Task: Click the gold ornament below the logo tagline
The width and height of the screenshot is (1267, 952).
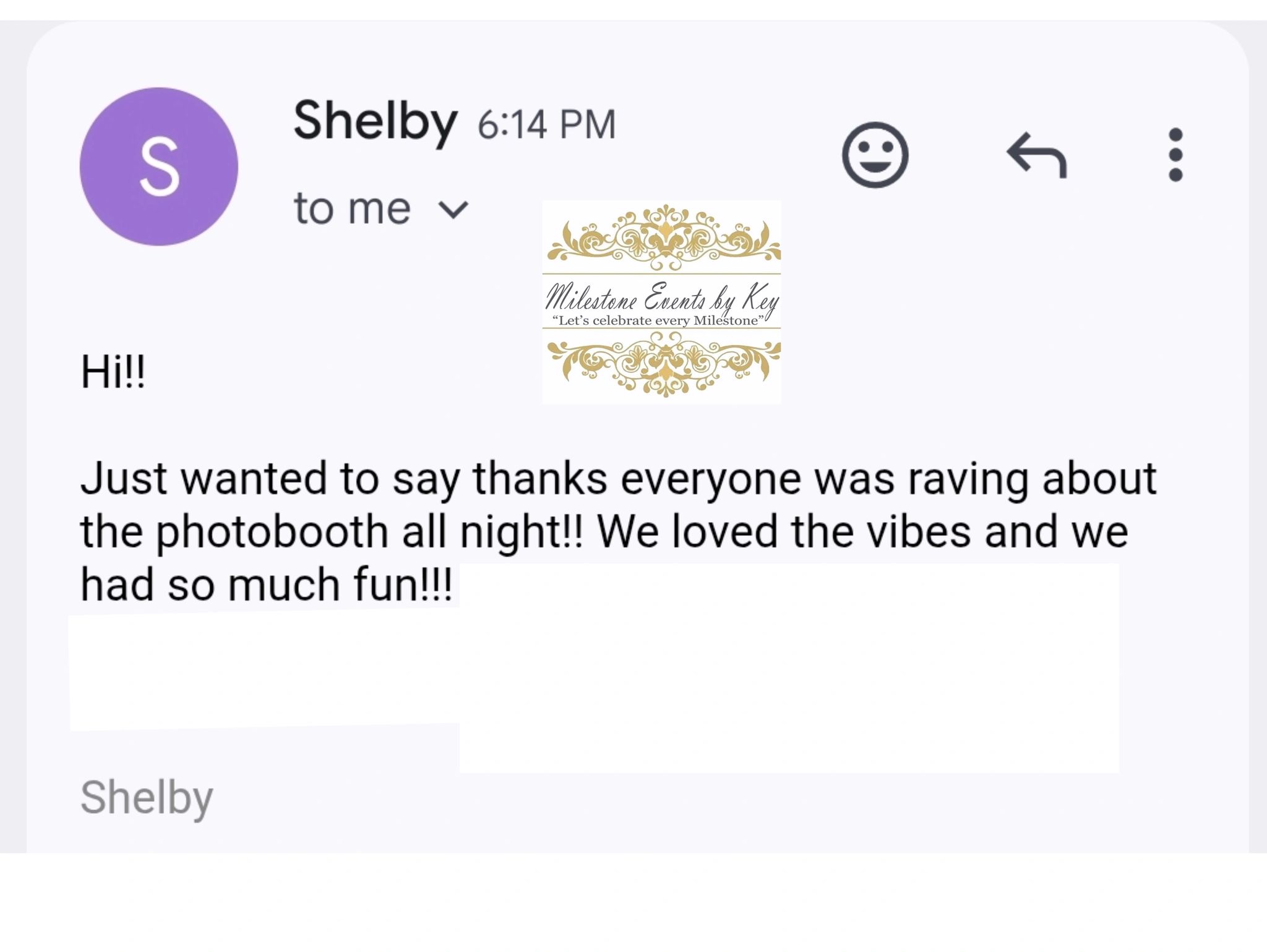Action: 662,364
